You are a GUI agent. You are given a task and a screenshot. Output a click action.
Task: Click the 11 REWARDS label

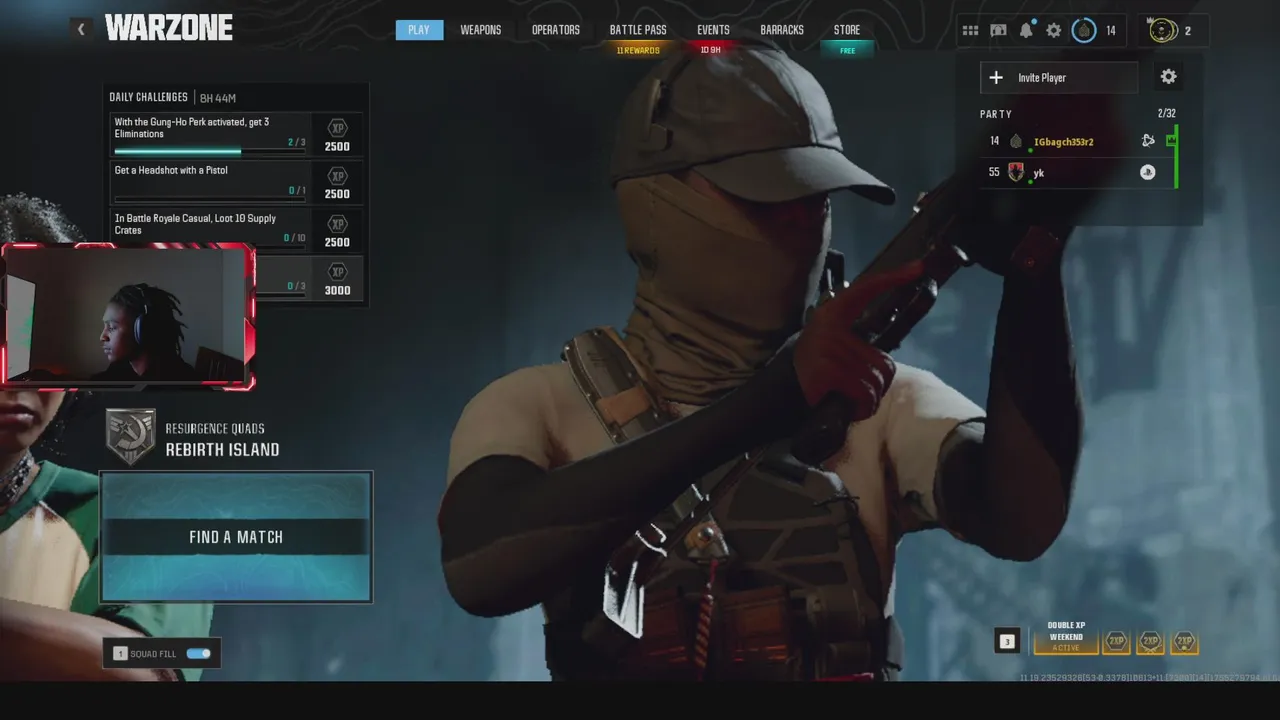(638, 50)
